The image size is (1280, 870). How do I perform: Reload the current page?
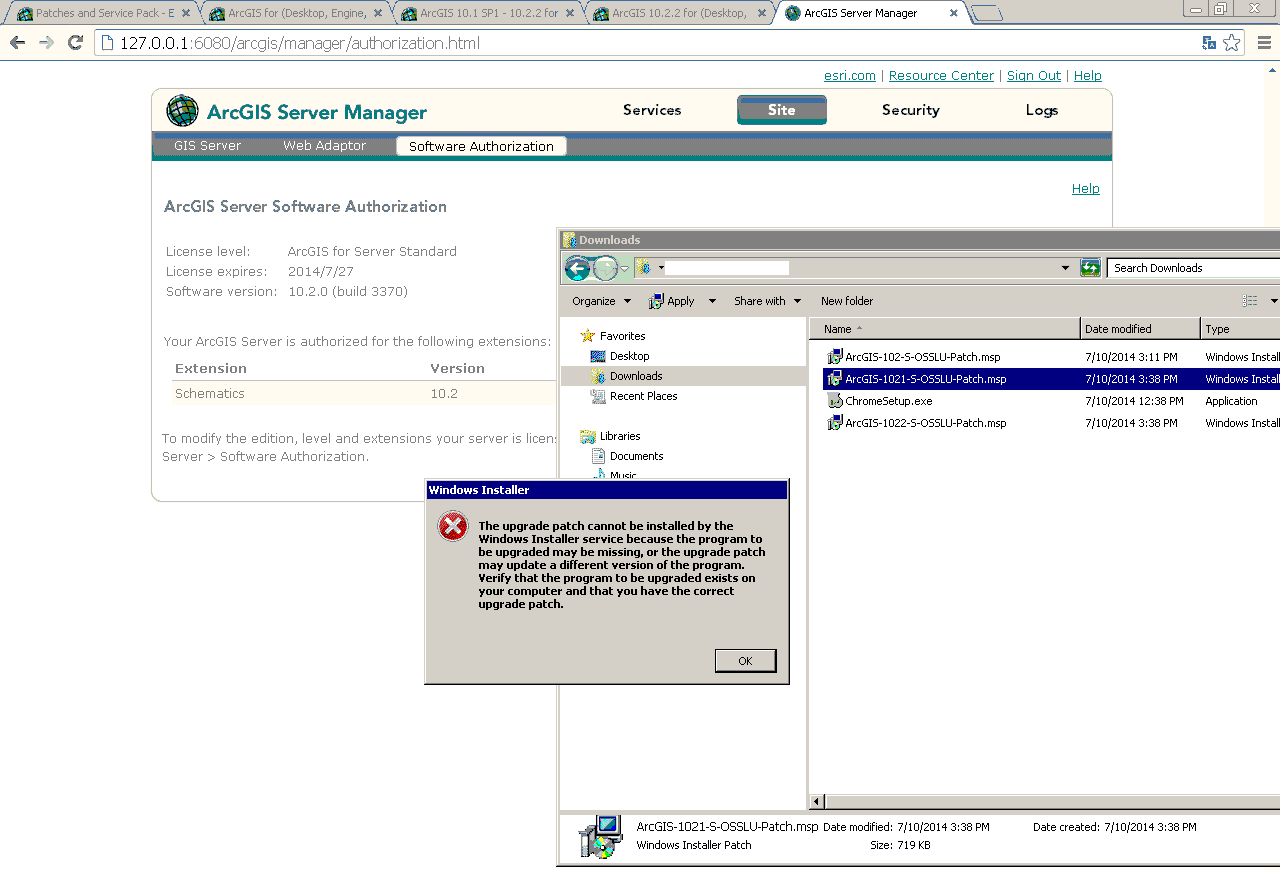click(75, 43)
